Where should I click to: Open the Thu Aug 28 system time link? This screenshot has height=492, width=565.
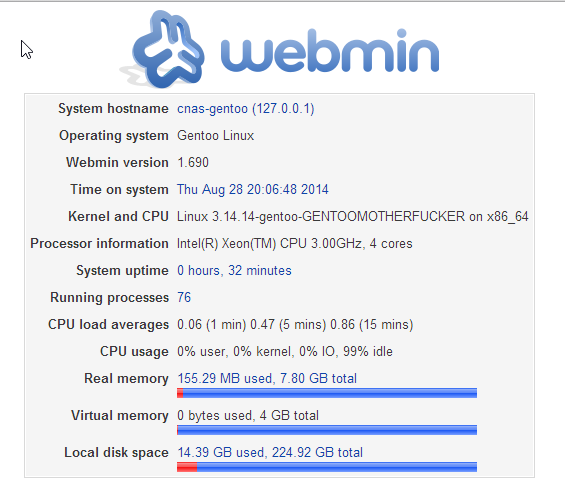[253, 189]
